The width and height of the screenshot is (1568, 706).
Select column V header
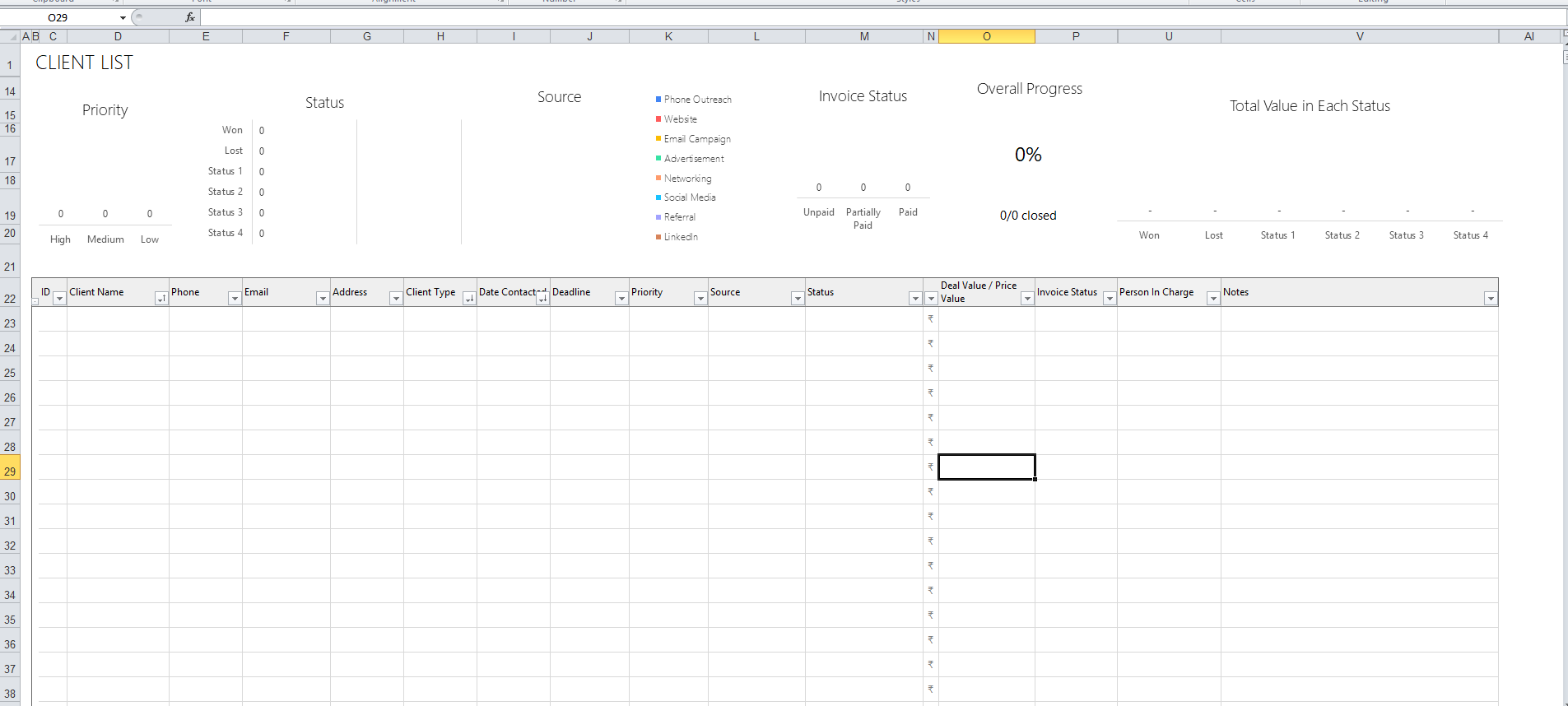[x=1360, y=36]
